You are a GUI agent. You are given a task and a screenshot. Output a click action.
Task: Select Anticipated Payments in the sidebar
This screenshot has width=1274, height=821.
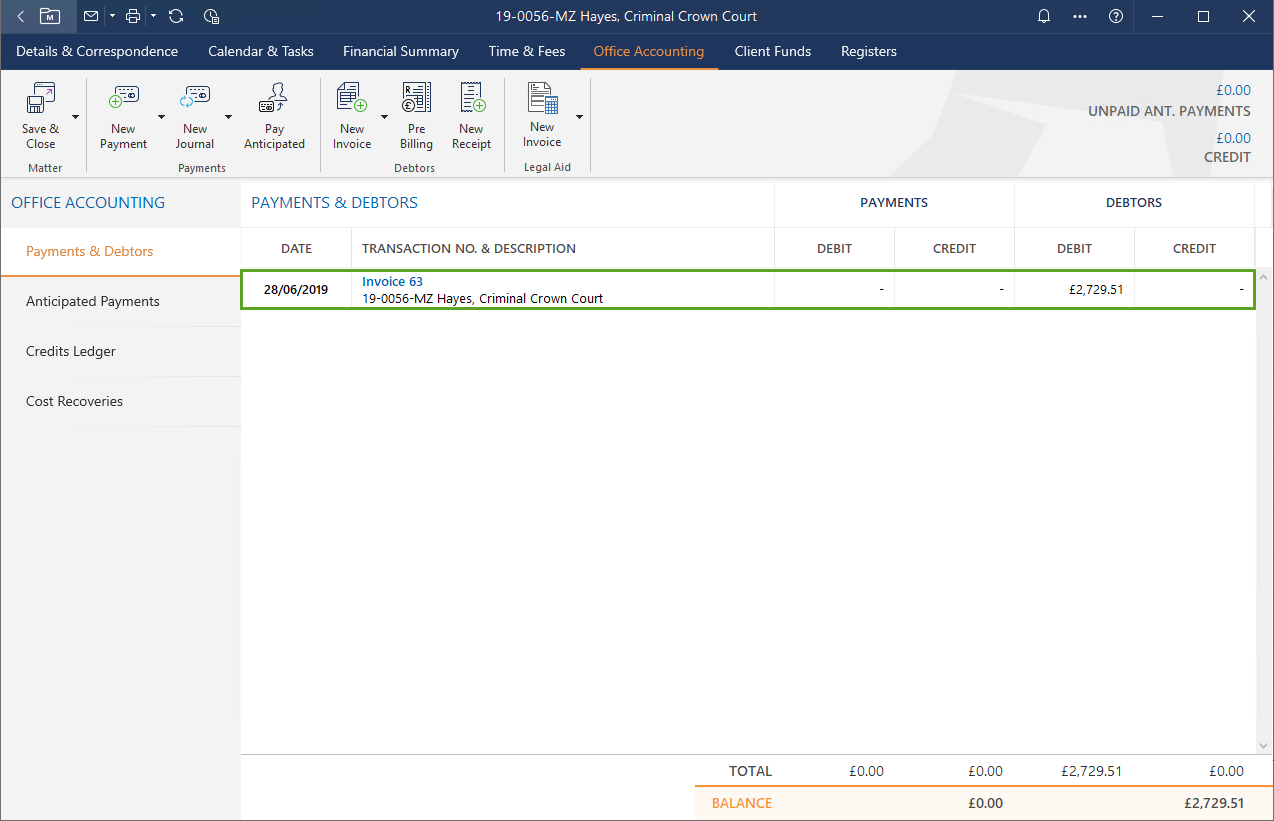(93, 301)
